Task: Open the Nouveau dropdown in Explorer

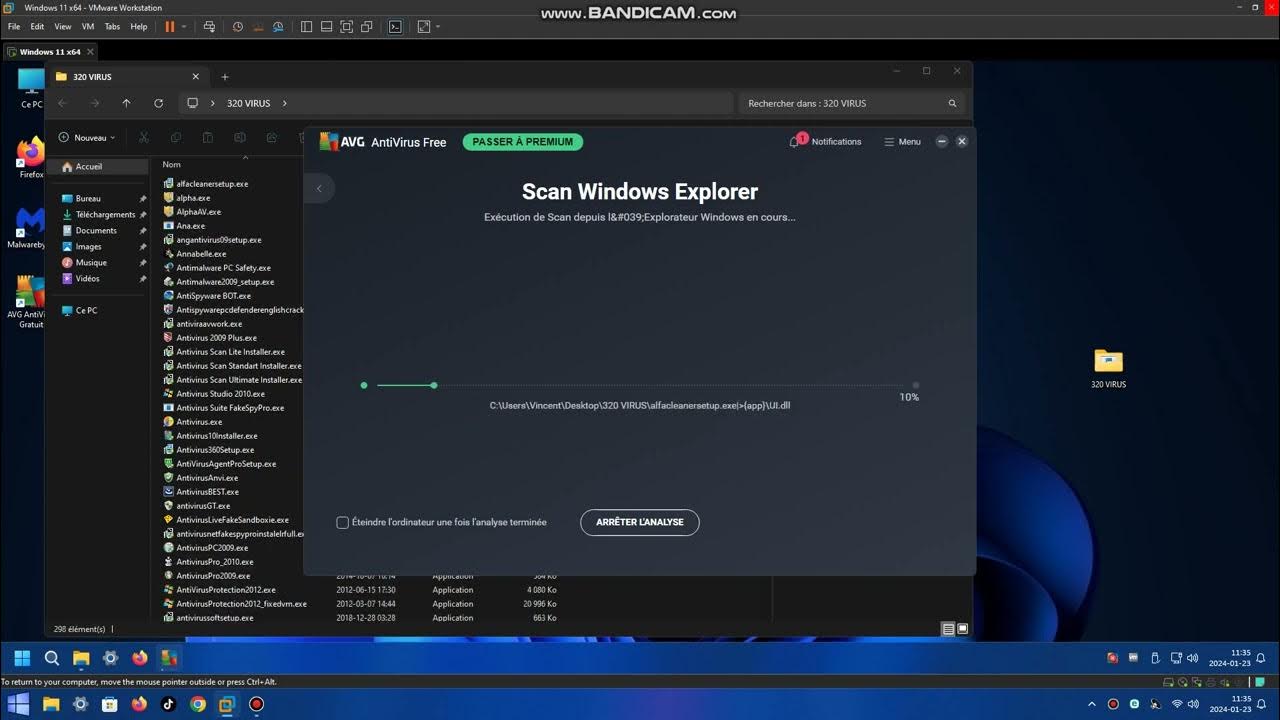Action: (87, 138)
